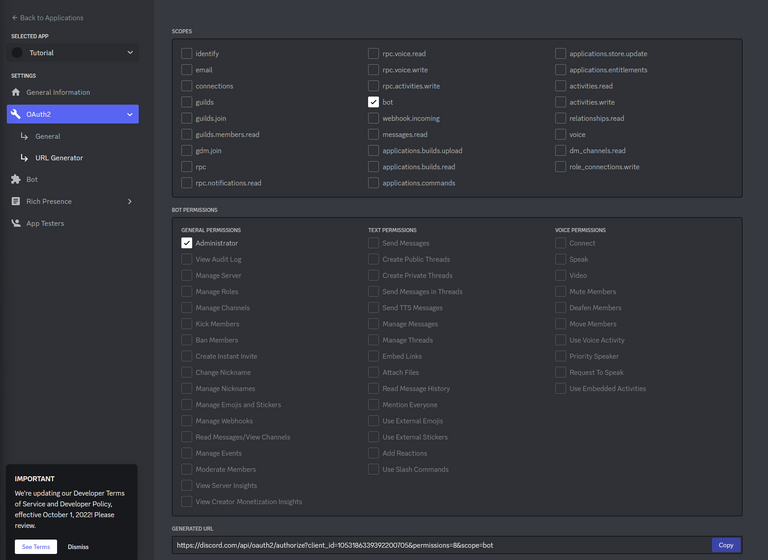Enable the guilds scope

(187, 102)
